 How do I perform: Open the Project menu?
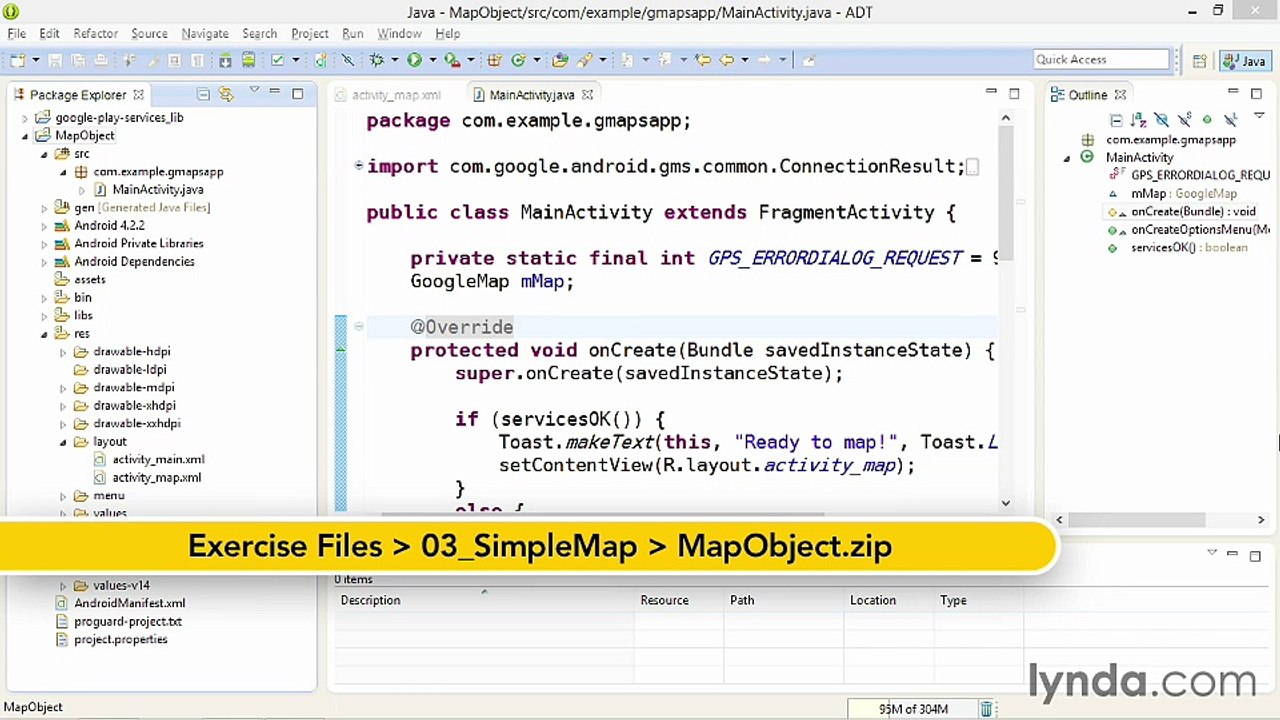point(309,33)
